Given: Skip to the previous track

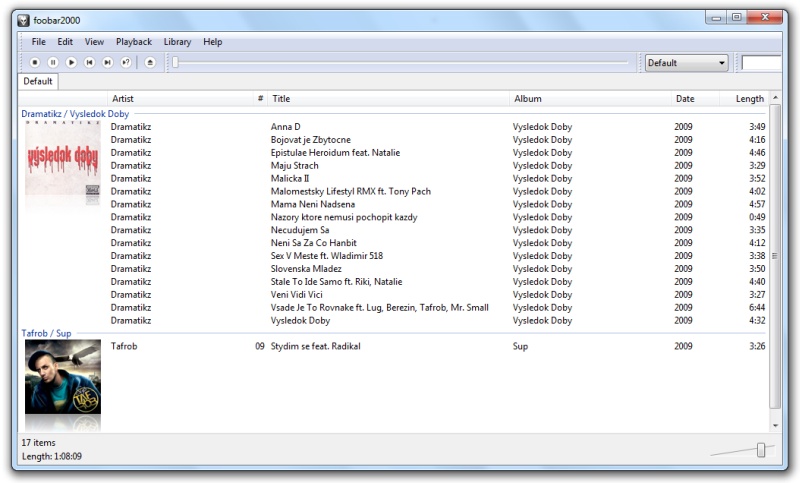Looking at the screenshot, I should [x=89, y=62].
